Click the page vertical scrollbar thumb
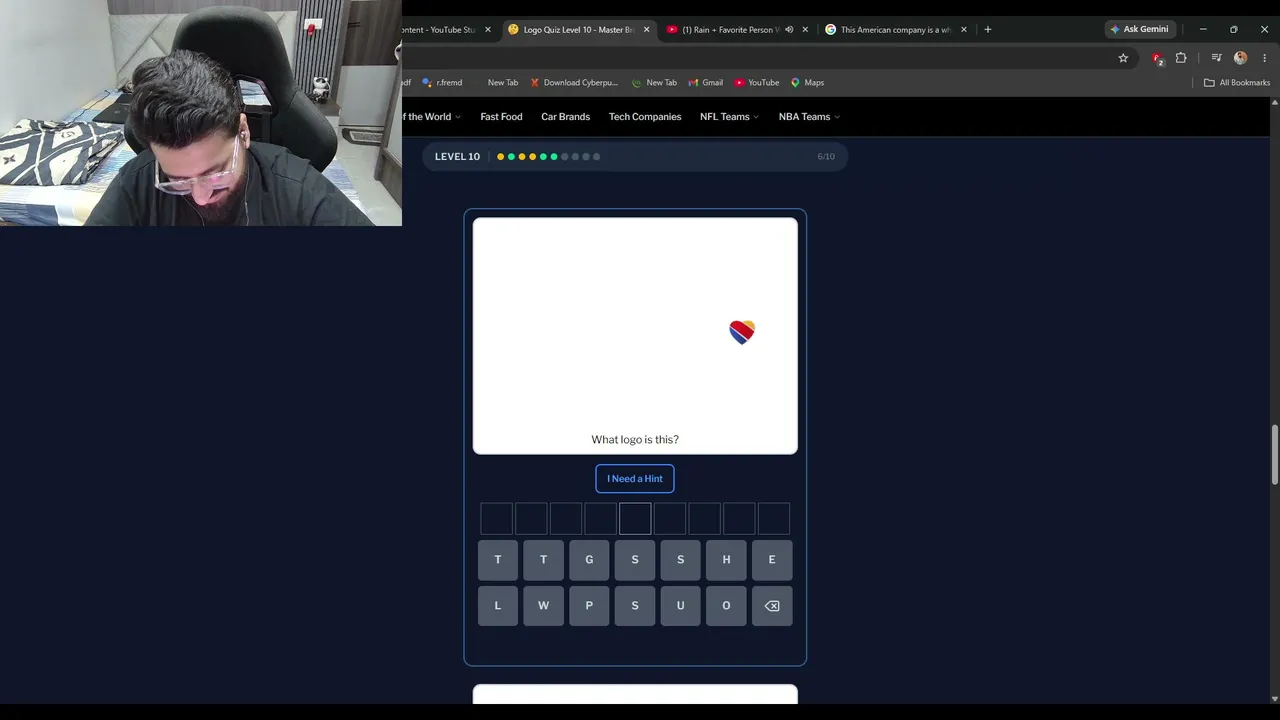 pyautogui.click(x=1274, y=455)
